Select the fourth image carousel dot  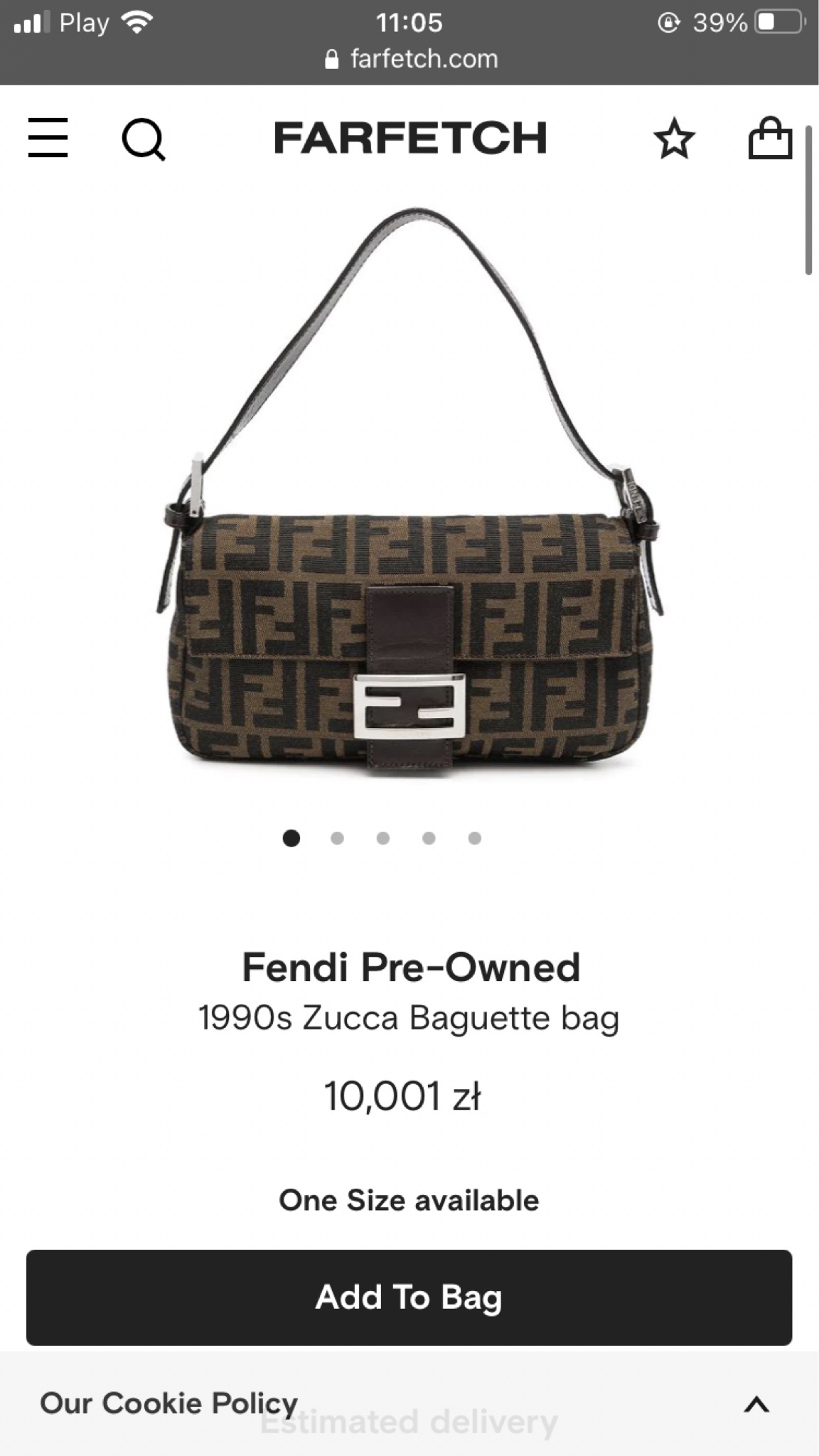[x=429, y=838]
